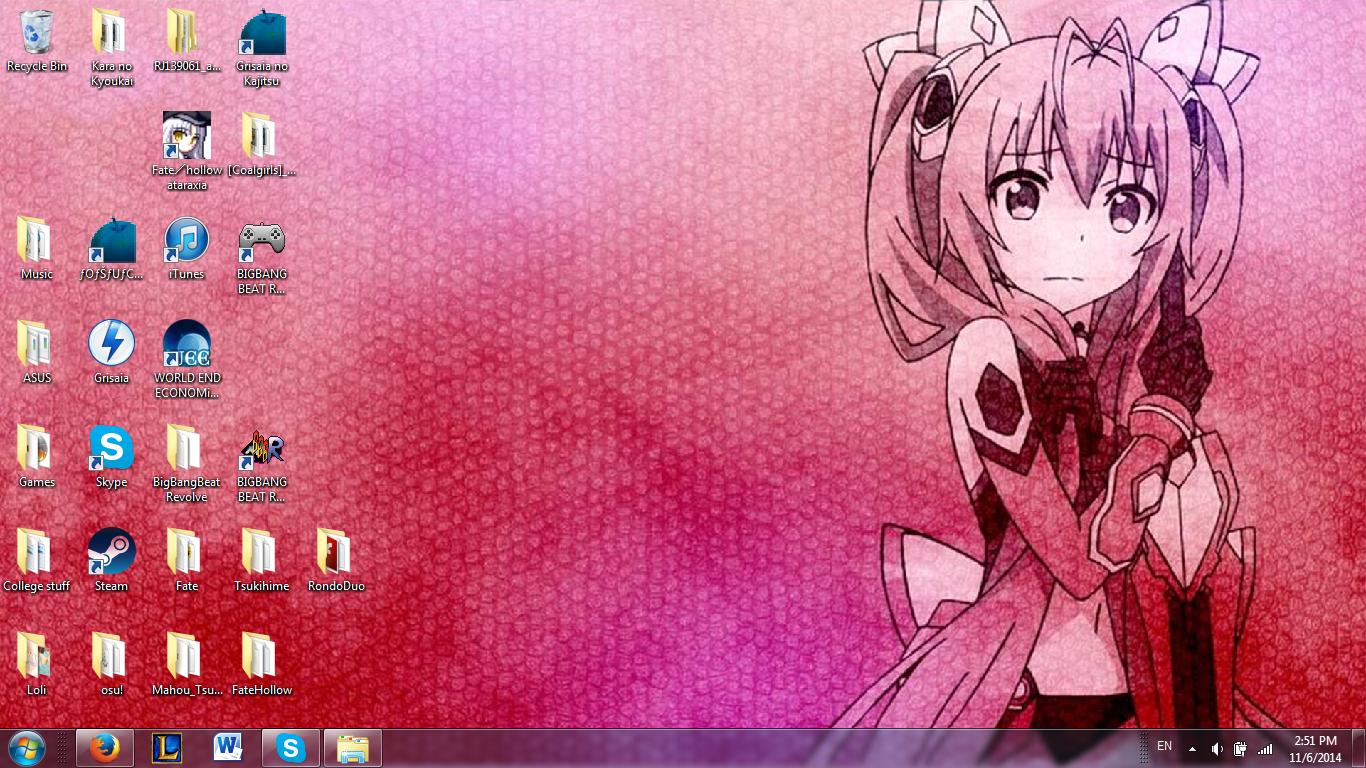Image resolution: width=1366 pixels, height=768 pixels.
Task: Launch League of Legends from taskbar
Action: [166, 748]
